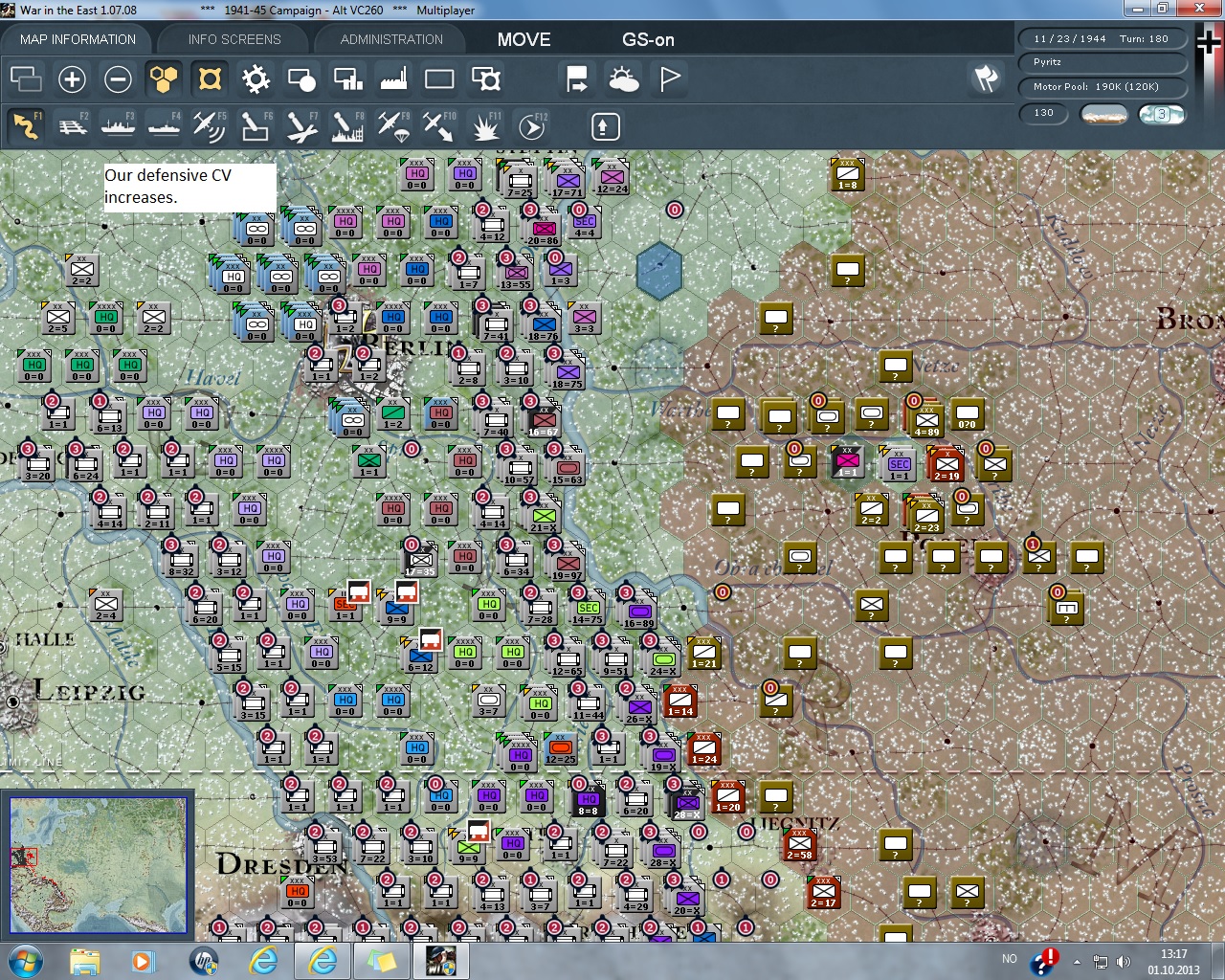Select the red Soviet unit labeled 2=19
The image size is (1225, 980).
[947, 463]
